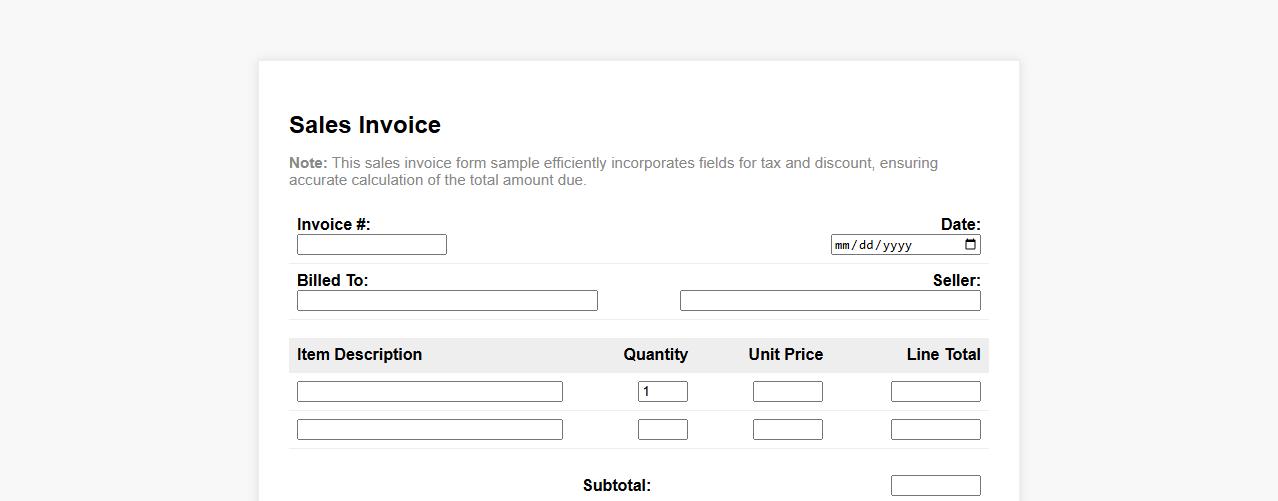Click the Quantity column header

[x=656, y=354]
